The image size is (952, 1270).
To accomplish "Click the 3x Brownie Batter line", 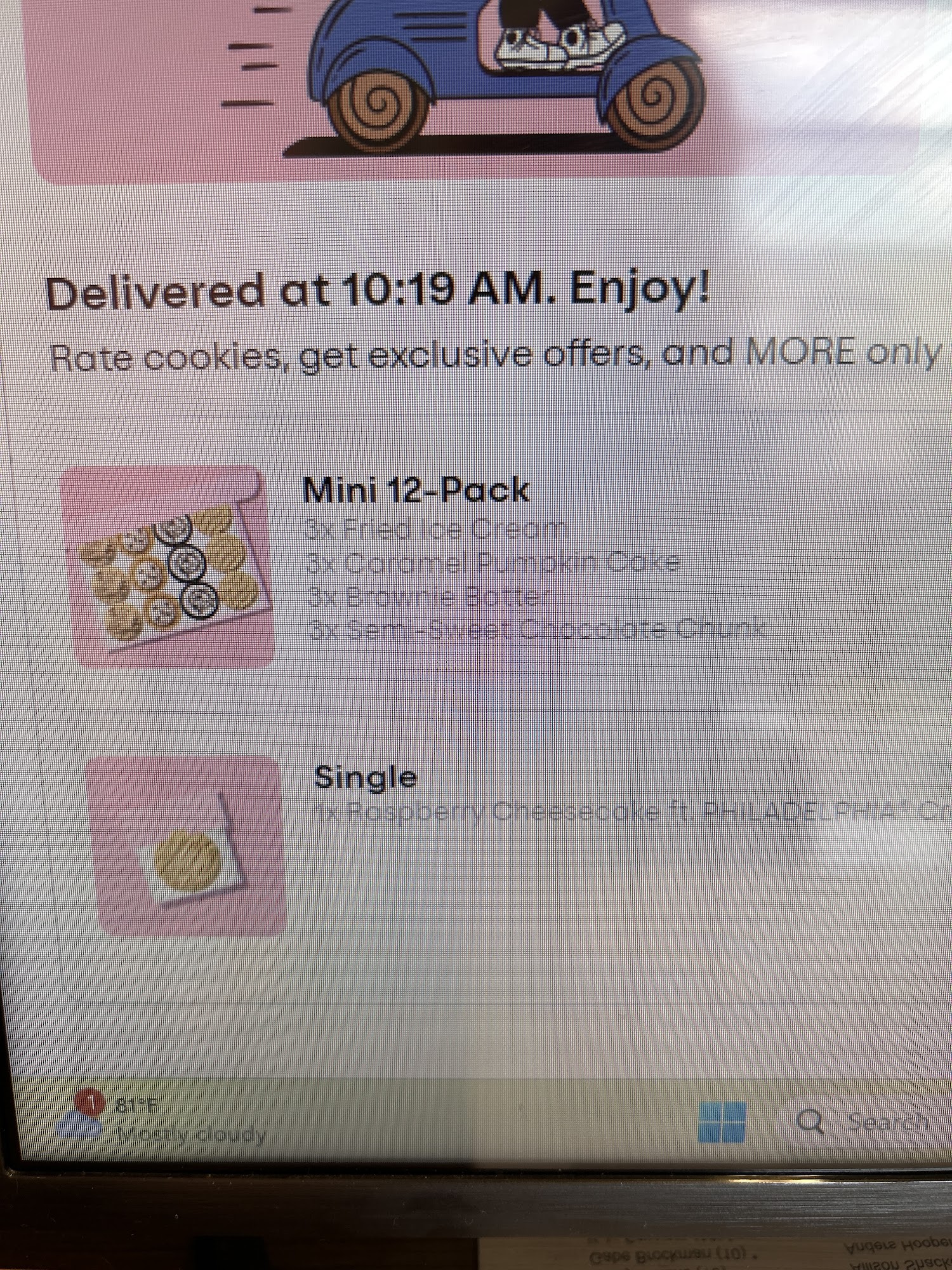I will pos(429,597).
